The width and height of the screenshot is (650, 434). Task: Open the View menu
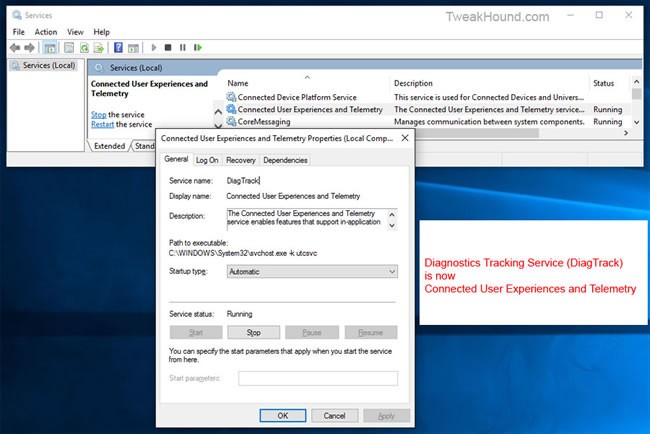[74, 32]
